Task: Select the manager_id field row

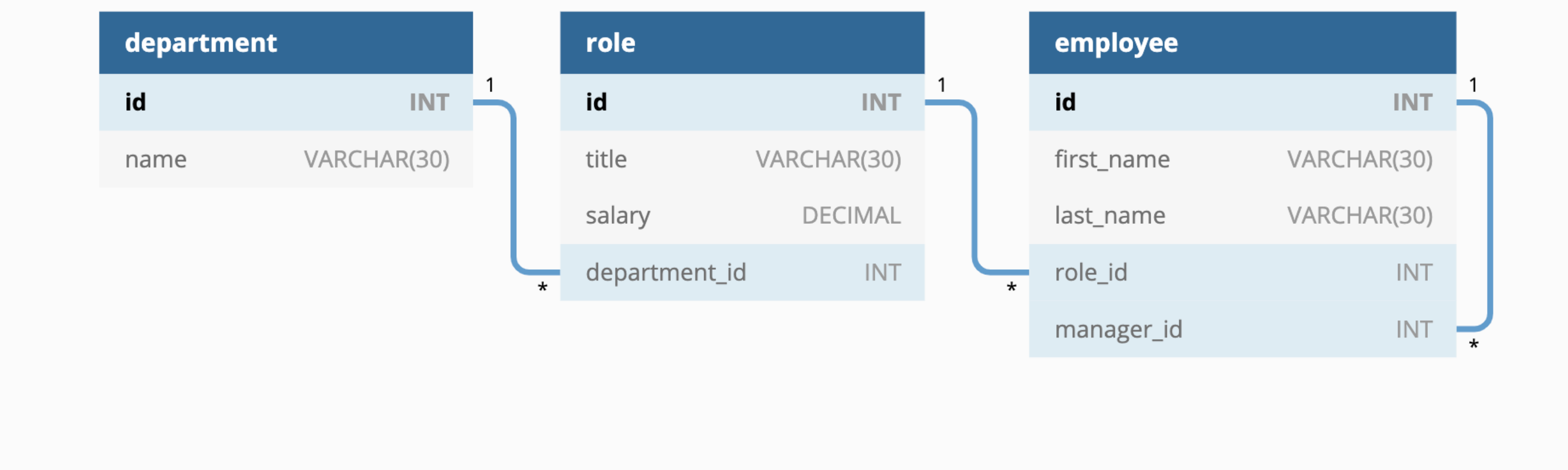Action: pos(1242,329)
